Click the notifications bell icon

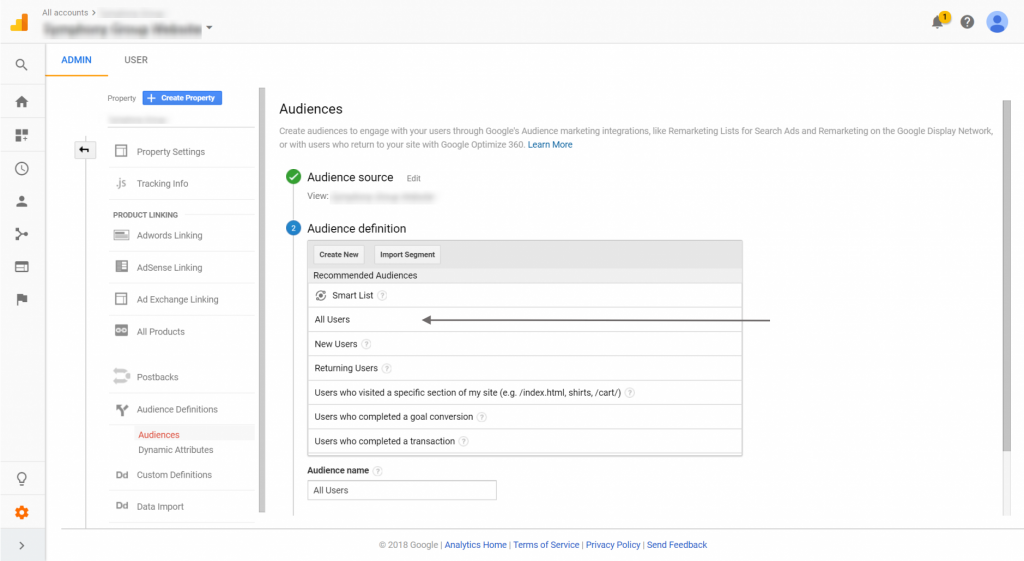[939, 22]
